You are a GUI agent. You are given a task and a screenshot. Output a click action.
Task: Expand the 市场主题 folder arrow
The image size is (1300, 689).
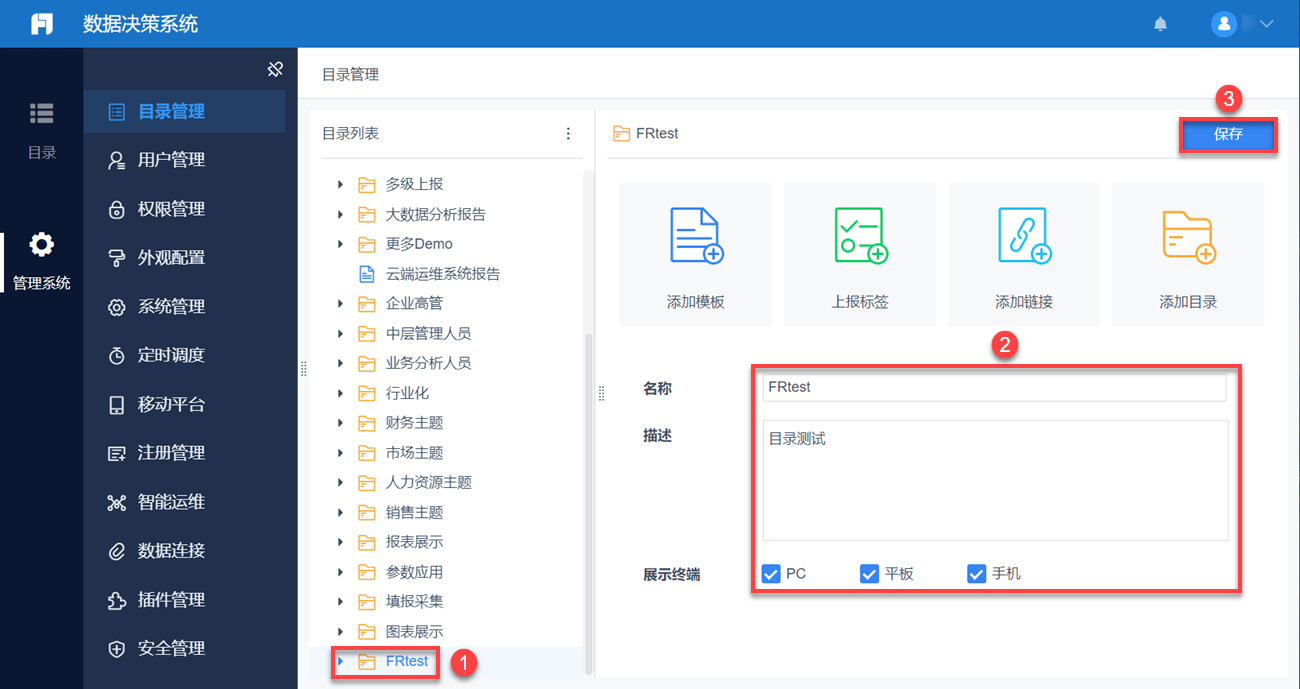(340, 453)
